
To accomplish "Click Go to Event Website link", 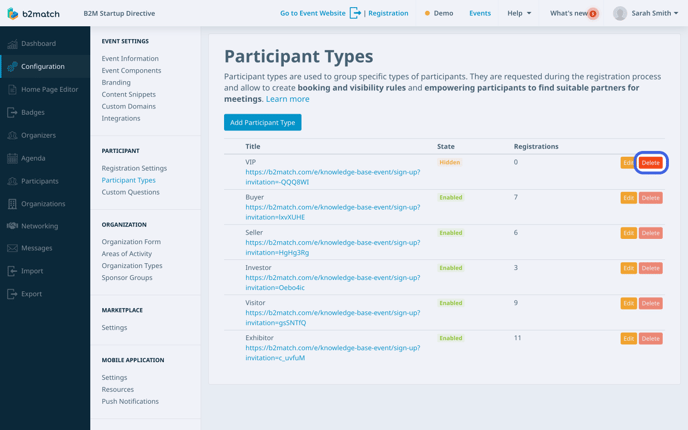I will click(312, 13).
